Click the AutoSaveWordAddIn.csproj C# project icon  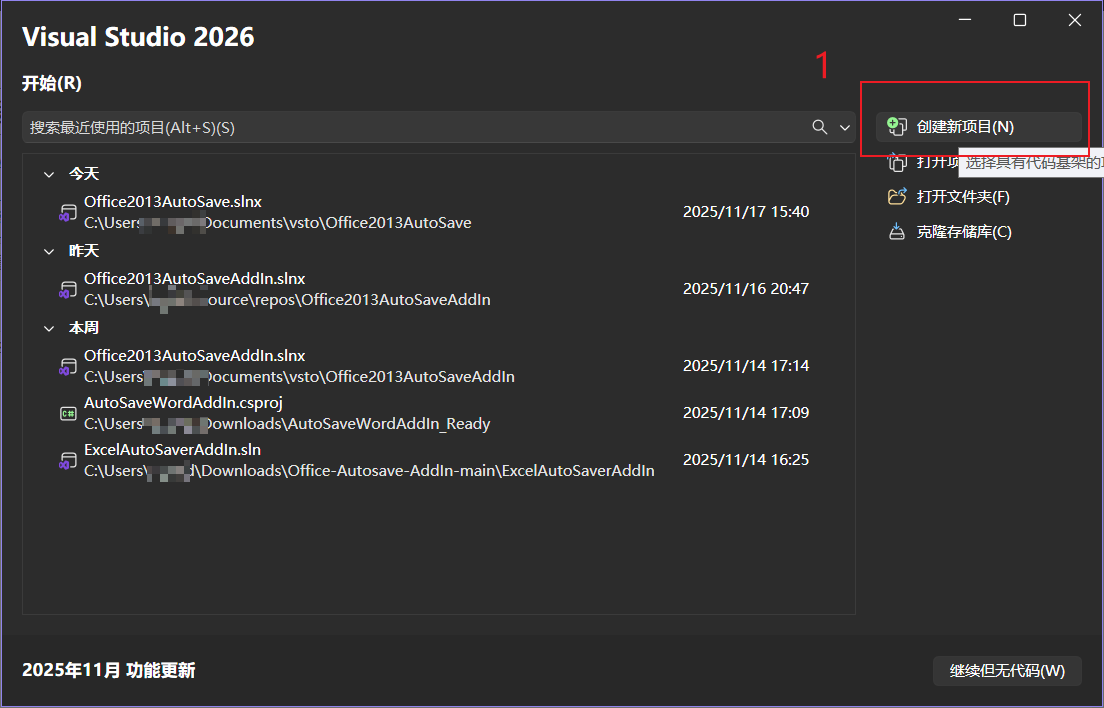pos(67,413)
